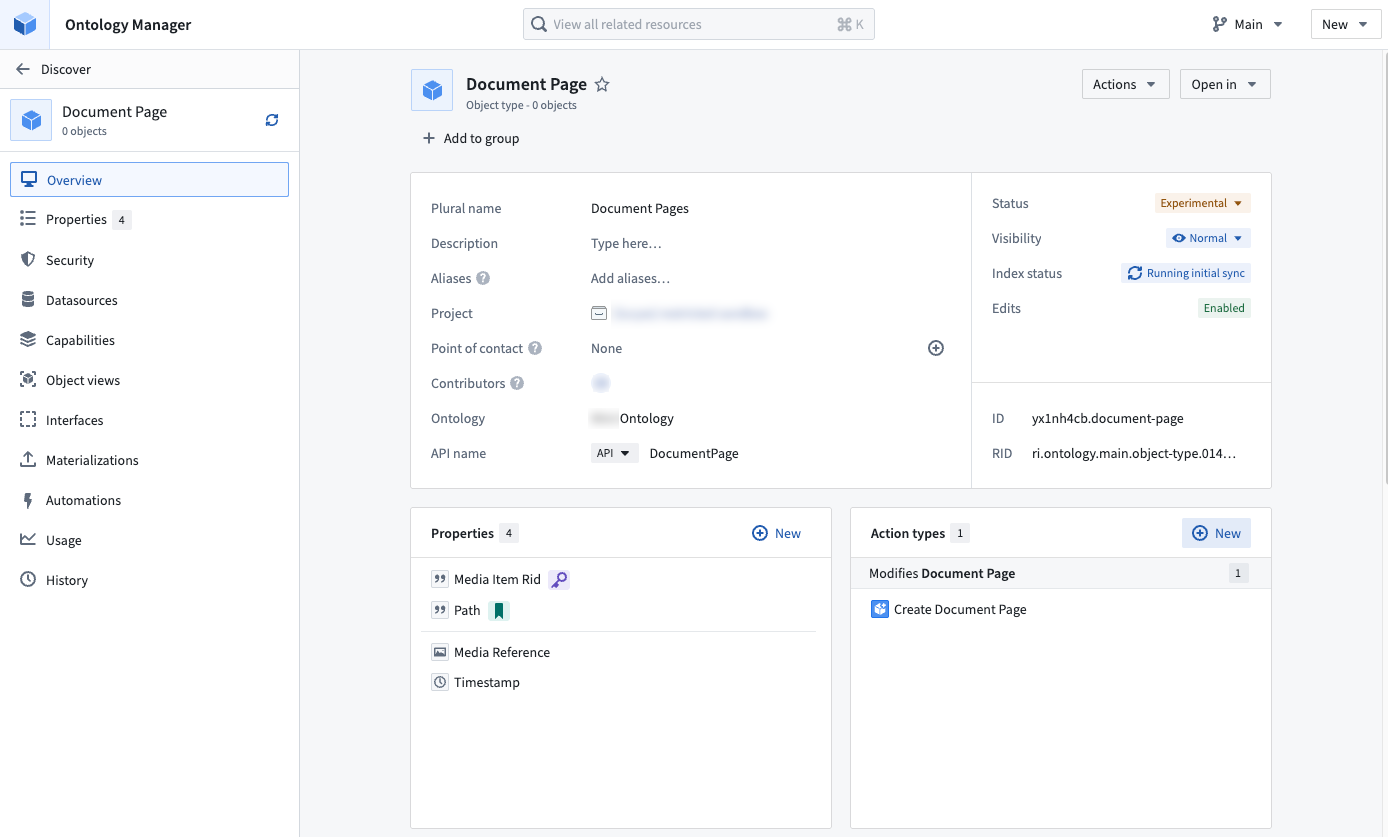This screenshot has width=1388, height=837.
Task: Open the Automations section
Action: click(85, 500)
